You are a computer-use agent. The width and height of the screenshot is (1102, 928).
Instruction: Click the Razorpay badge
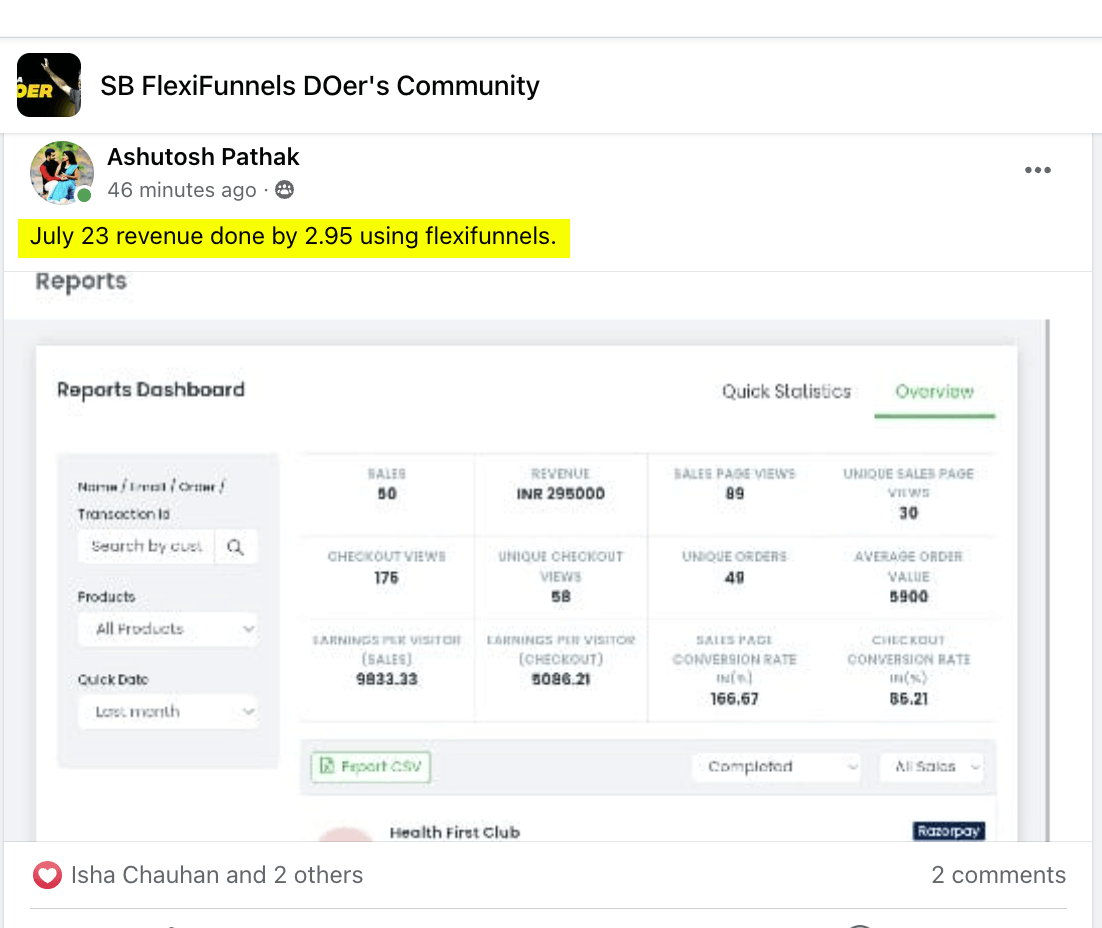tap(948, 831)
